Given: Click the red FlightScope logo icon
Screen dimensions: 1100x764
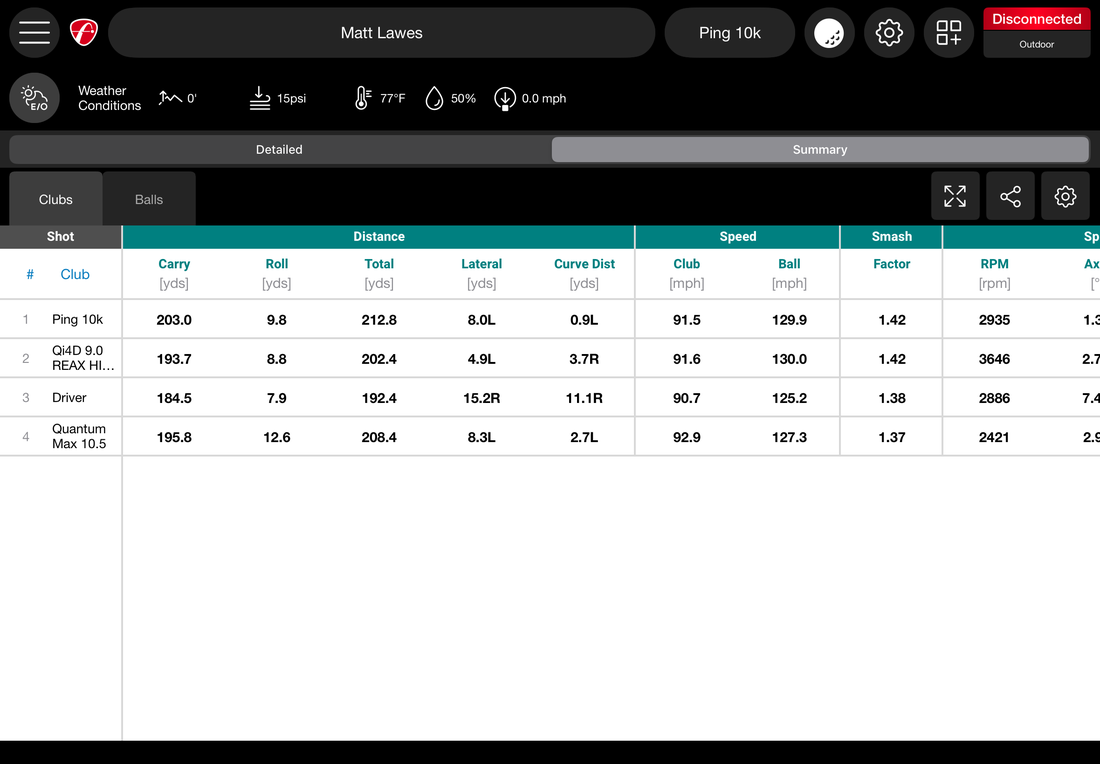Looking at the screenshot, I should coord(84,33).
